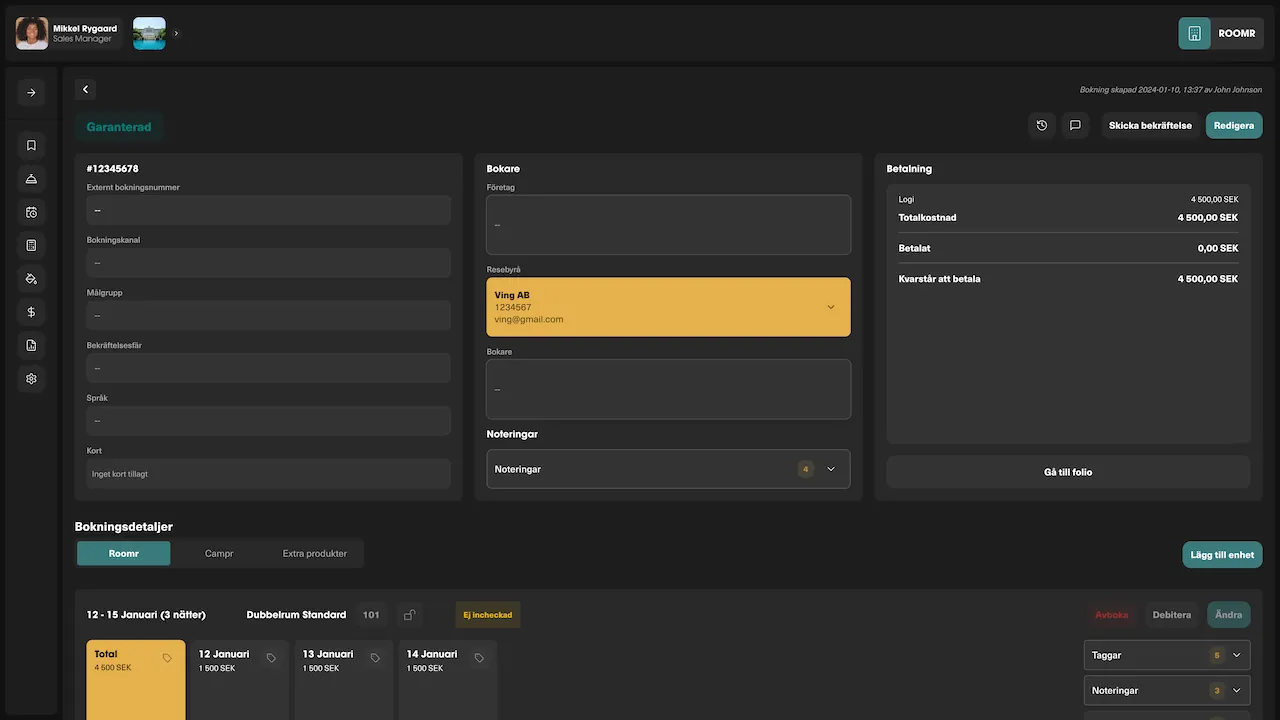
Task: Go back using the left arrow
Action: click(x=86, y=90)
